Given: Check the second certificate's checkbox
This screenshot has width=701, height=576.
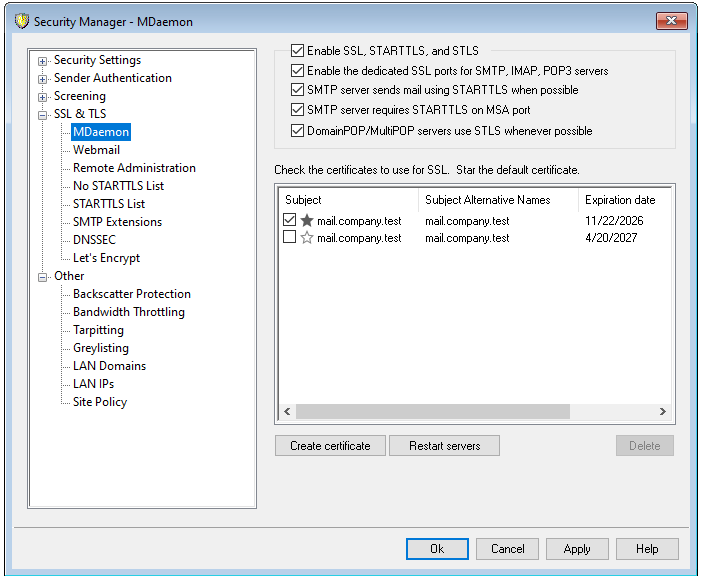Looking at the screenshot, I should click(x=290, y=238).
